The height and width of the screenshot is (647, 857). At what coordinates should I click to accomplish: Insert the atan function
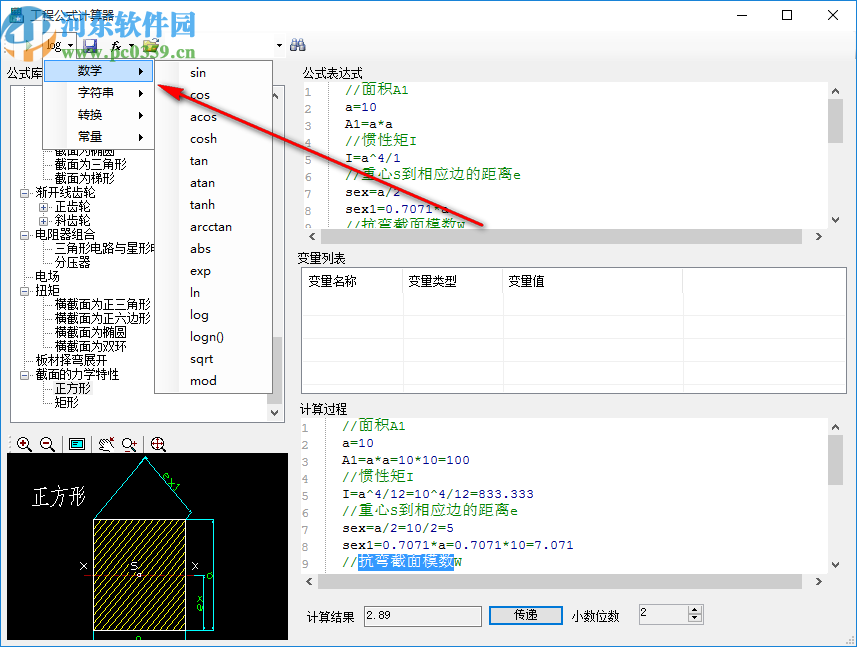point(214,183)
